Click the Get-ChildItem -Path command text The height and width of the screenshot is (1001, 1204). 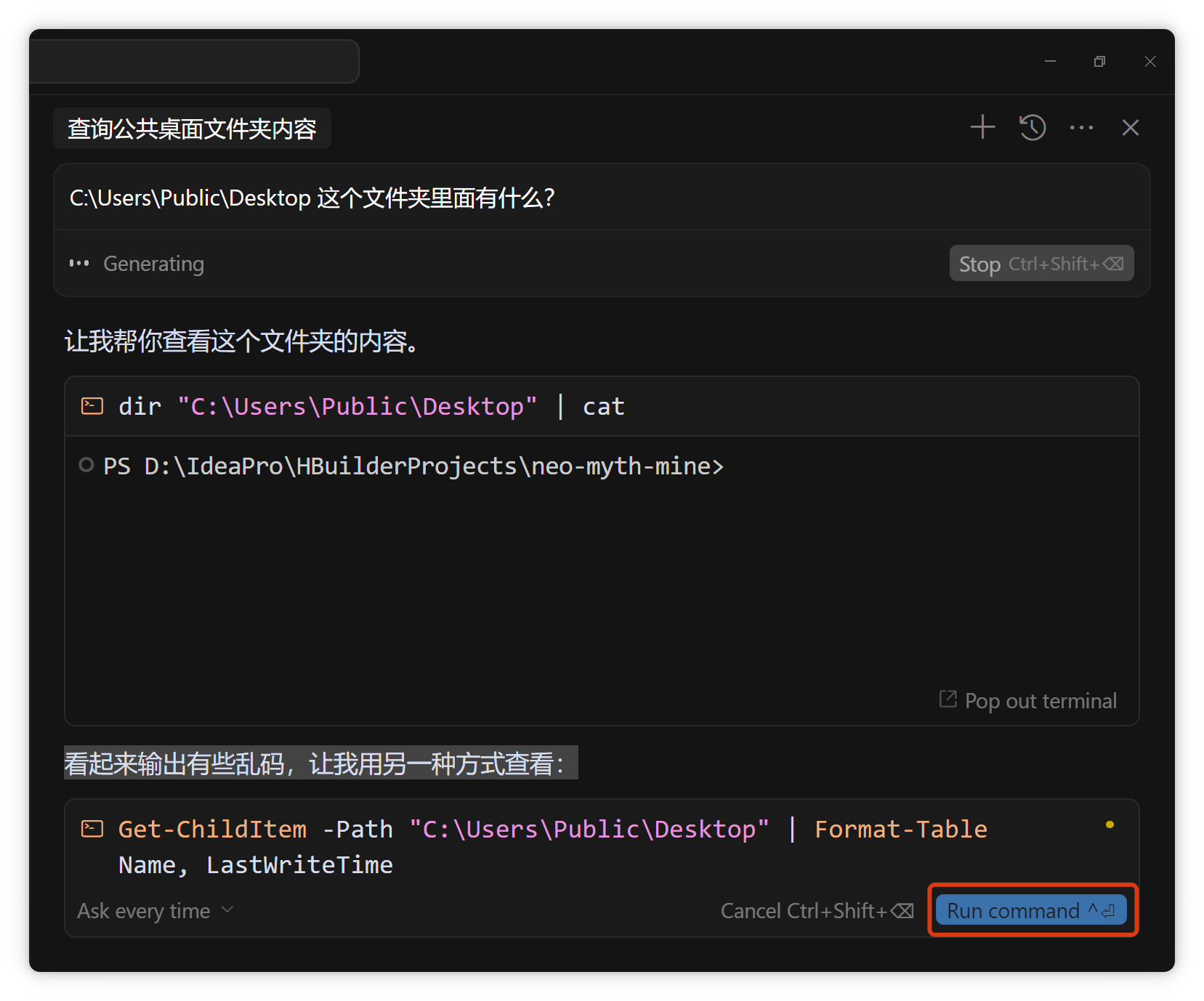553,847
